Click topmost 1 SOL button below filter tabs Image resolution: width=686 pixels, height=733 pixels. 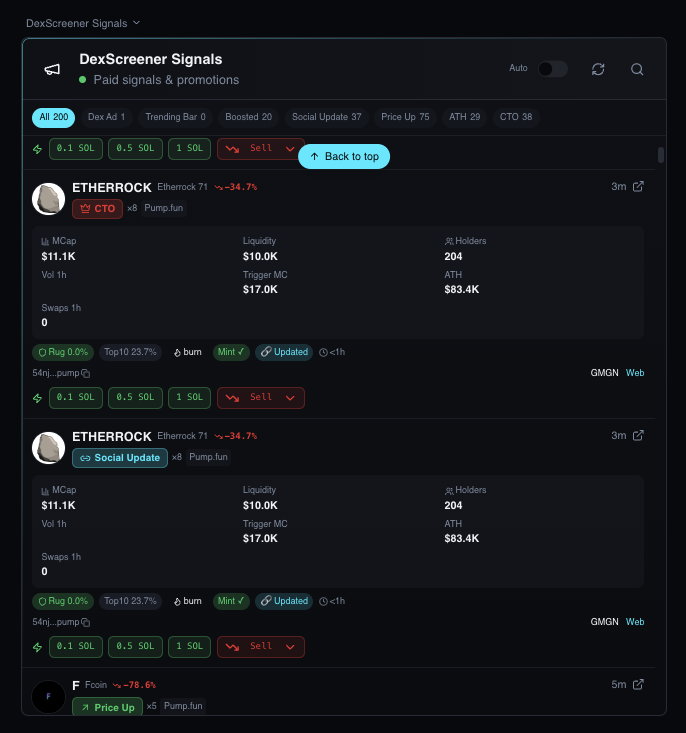click(189, 149)
